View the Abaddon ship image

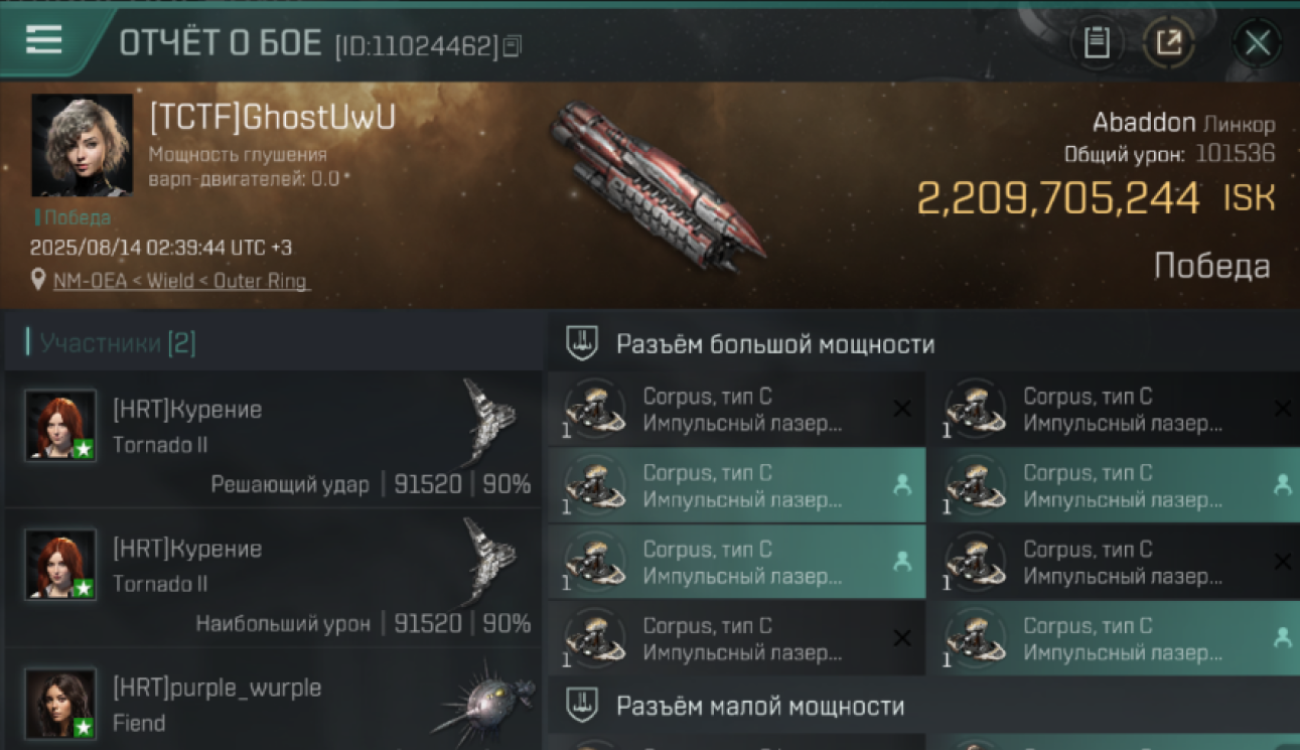click(x=655, y=187)
